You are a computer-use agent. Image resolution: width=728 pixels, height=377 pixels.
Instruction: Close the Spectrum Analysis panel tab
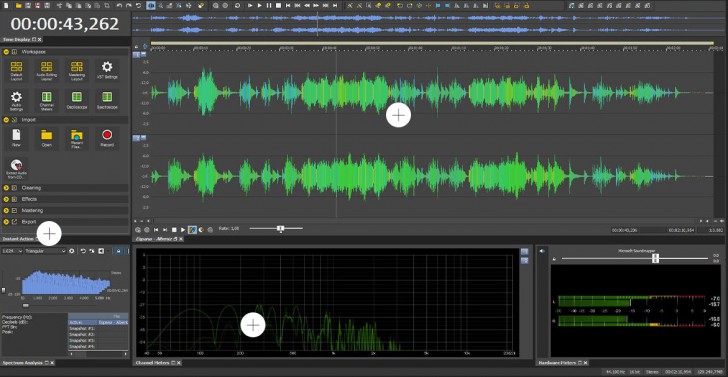[52, 362]
